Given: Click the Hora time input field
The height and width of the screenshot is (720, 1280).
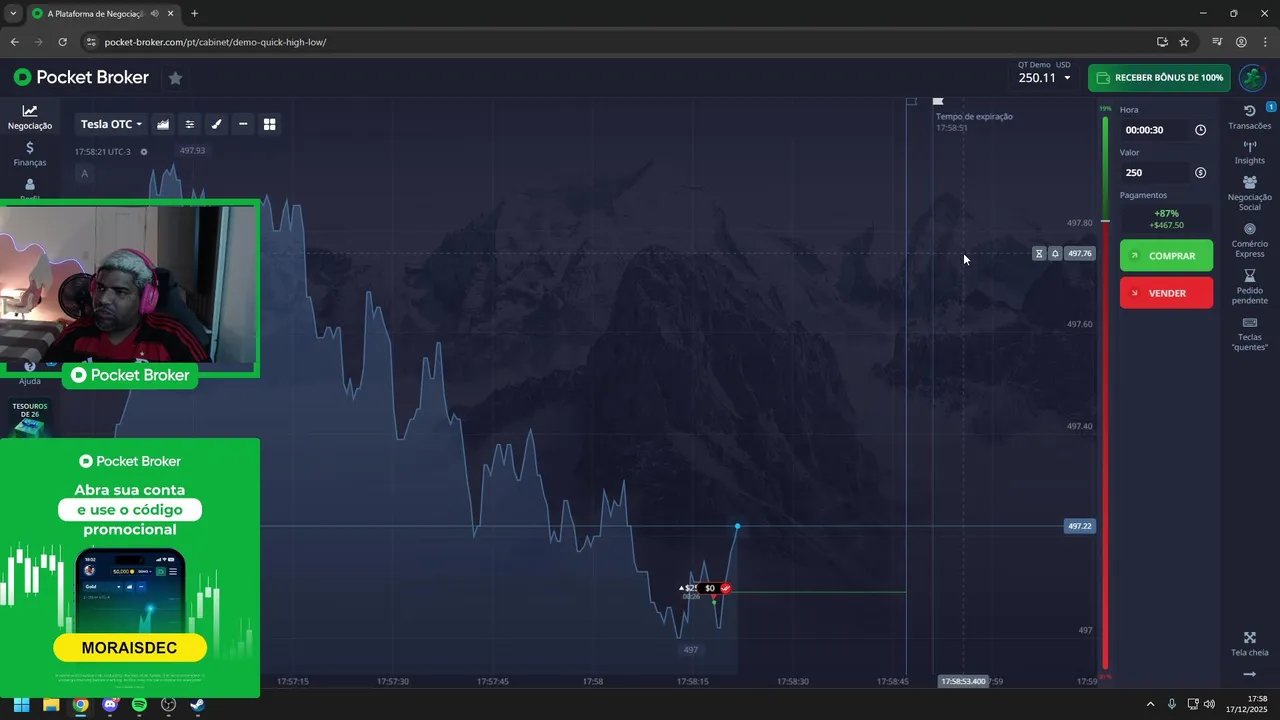Looking at the screenshot, I should (x=1155, y=130).
